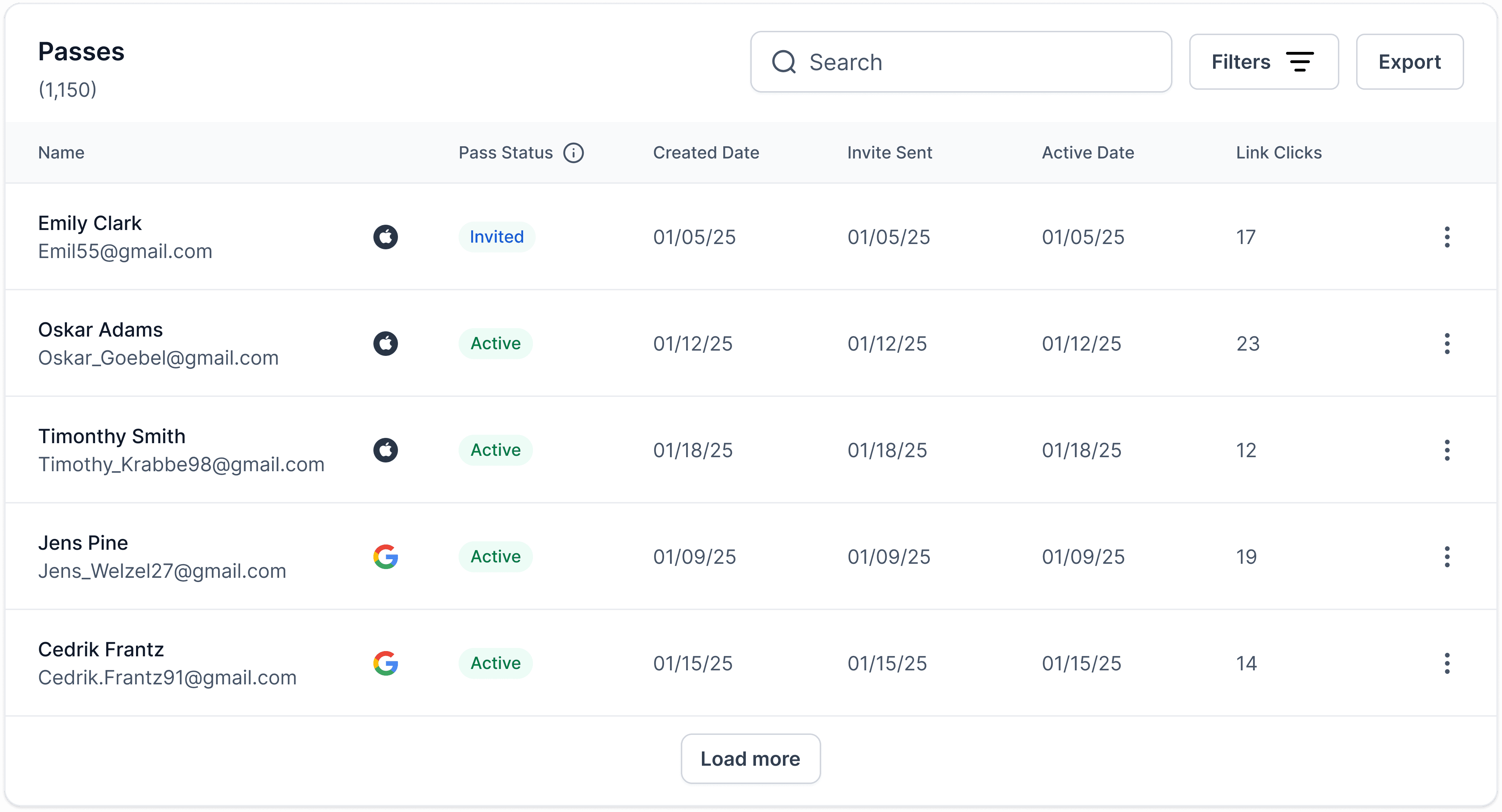Sort by Link Clicks column header
1502x812 pixels.
pyautogui.click(x=1278, y=153)
